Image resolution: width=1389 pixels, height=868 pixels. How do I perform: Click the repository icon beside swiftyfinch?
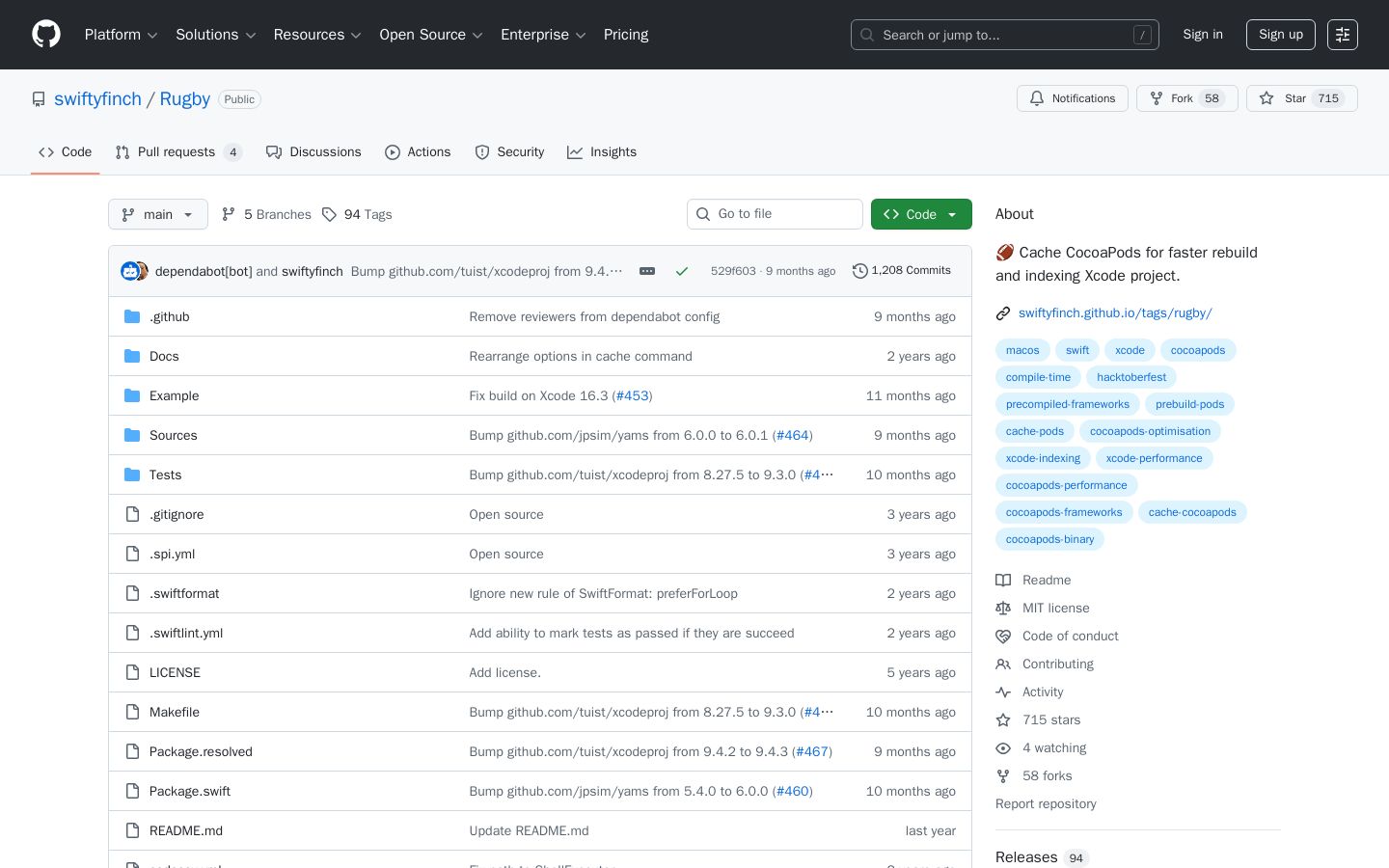click(39, 99)
